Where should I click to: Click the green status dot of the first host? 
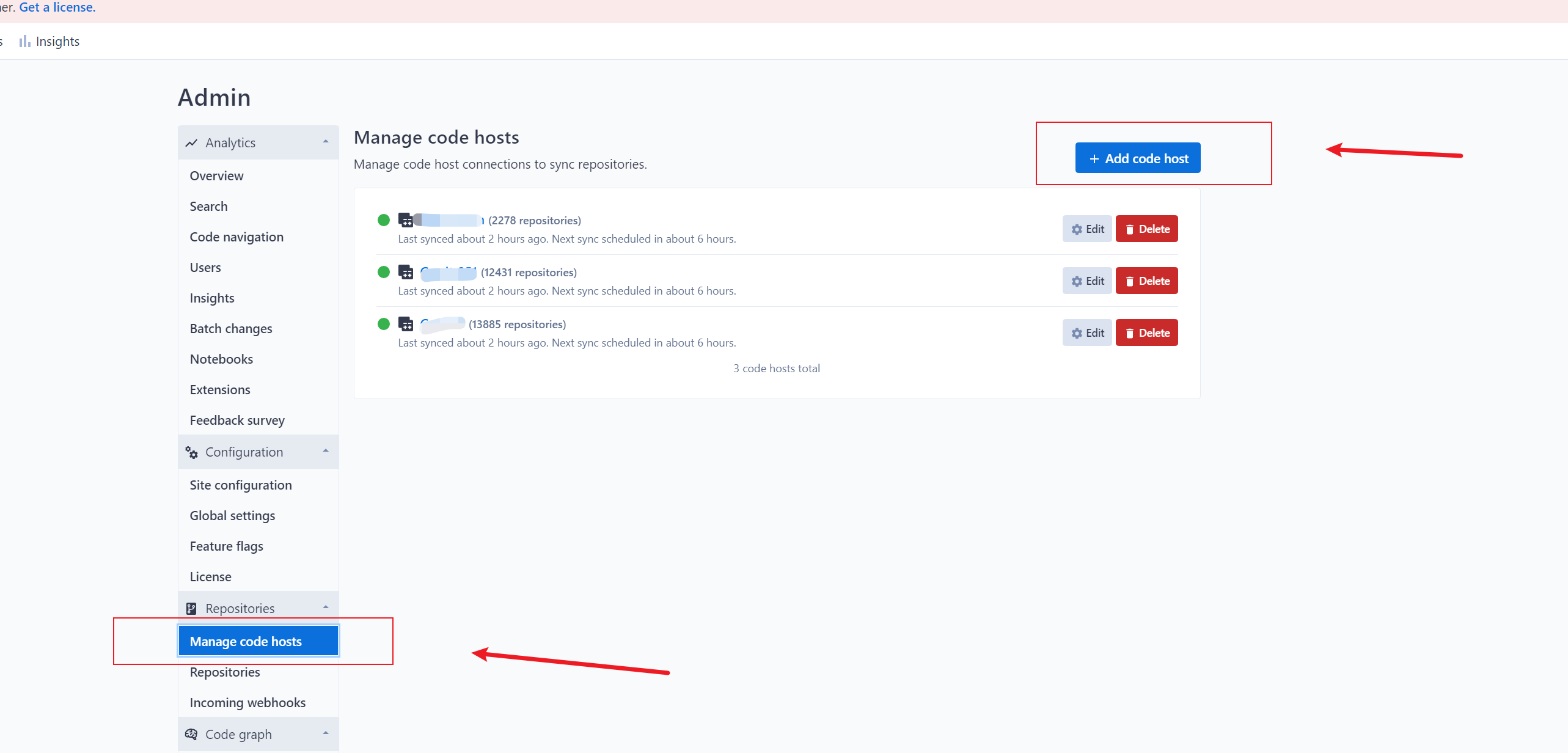click(x=383, y=219)
